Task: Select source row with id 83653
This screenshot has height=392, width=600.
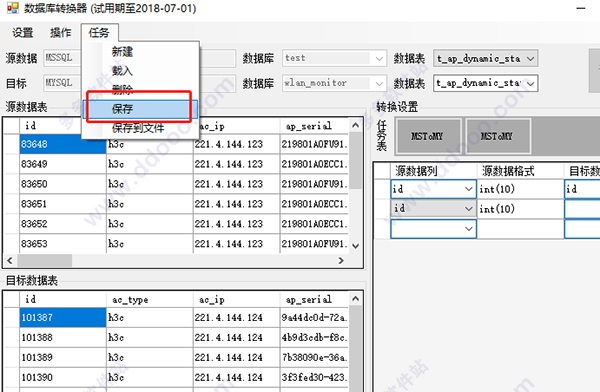Action: 63,244
